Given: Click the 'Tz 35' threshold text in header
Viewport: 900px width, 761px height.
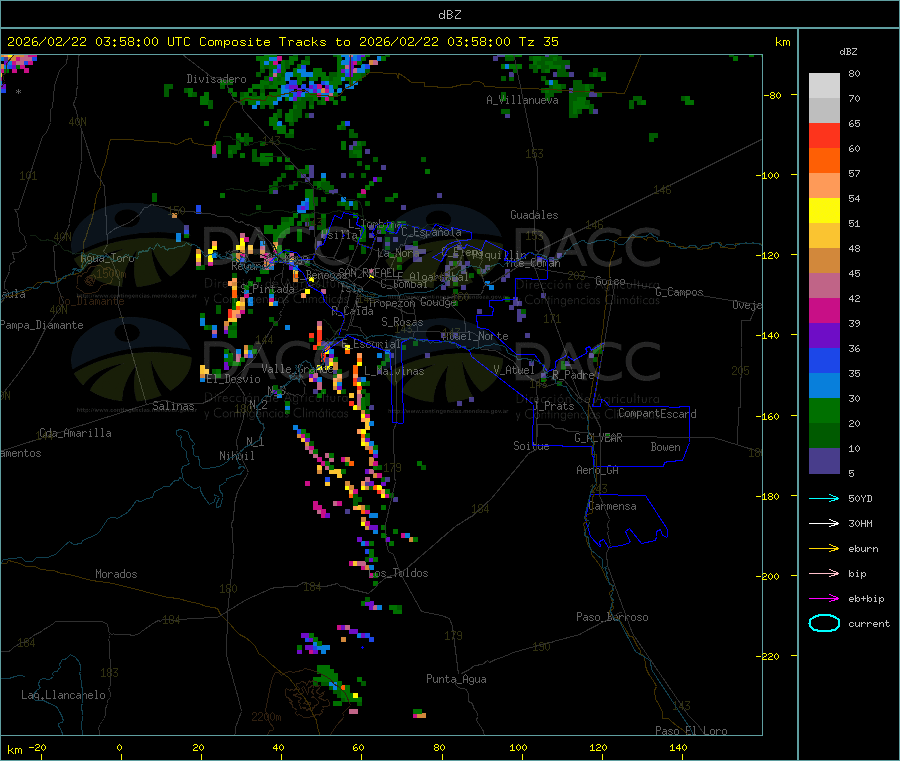Looking at the screenshot, I should pos(538,42).
